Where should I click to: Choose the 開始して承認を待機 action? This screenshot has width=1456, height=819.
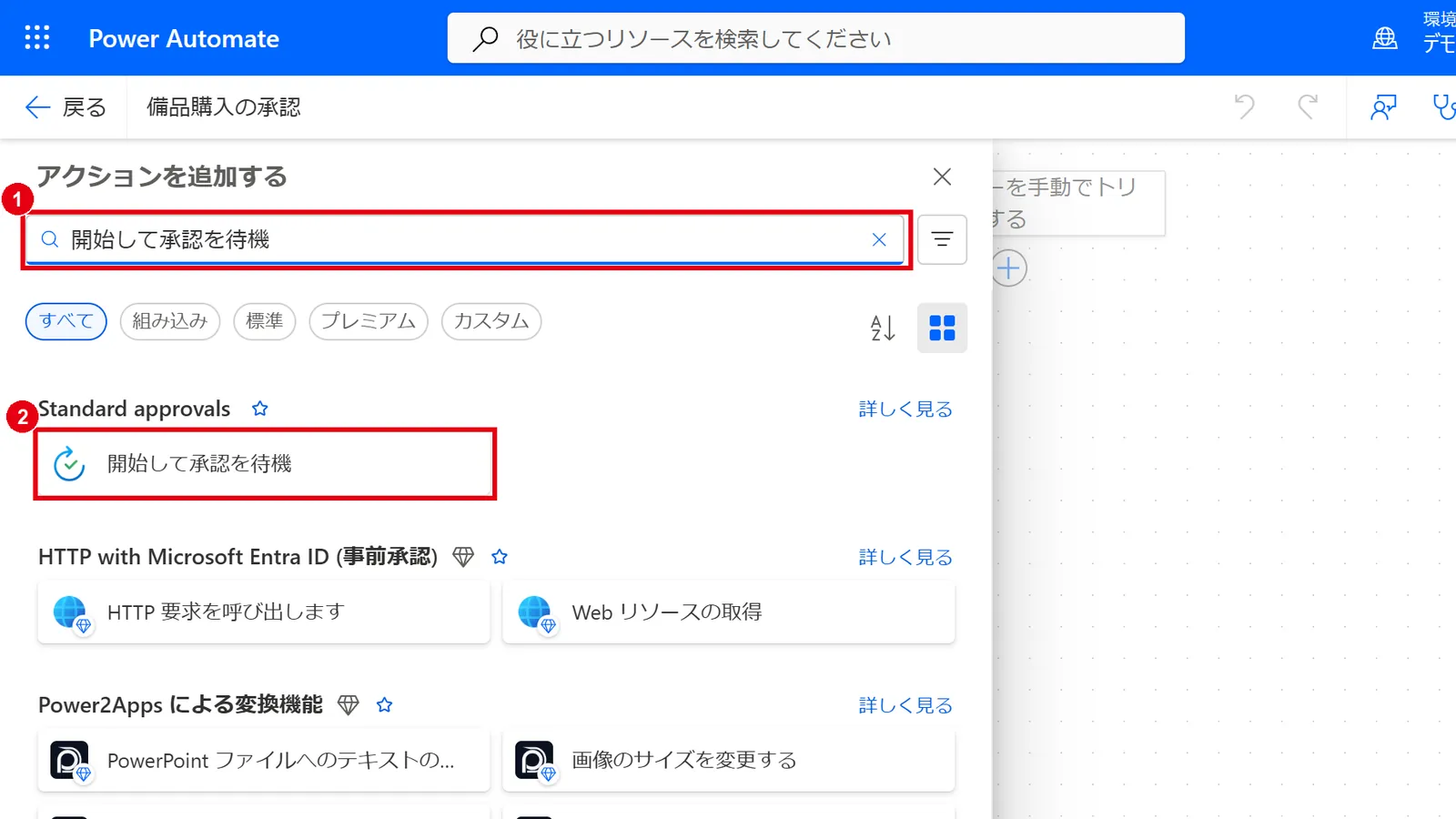coord(265,464)
